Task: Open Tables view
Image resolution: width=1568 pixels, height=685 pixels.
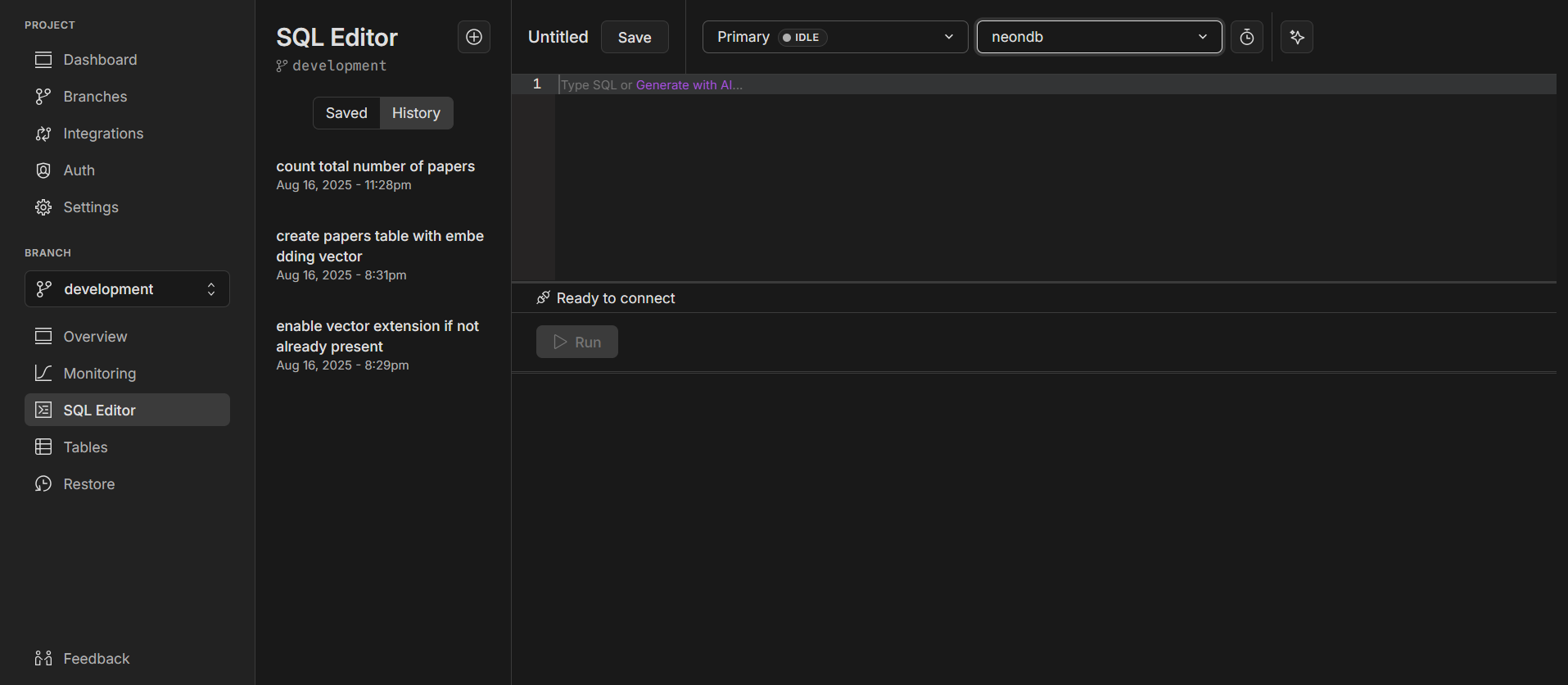Action: pos(127,447)
